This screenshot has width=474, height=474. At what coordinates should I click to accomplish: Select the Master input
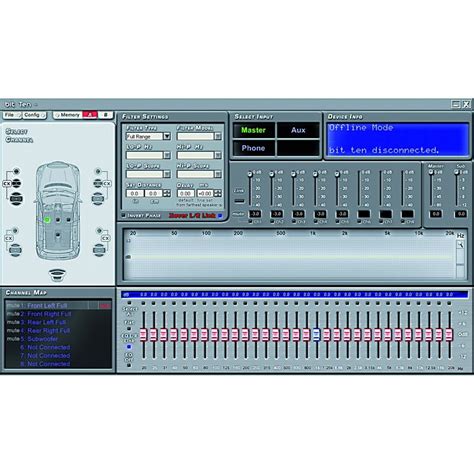254,130
